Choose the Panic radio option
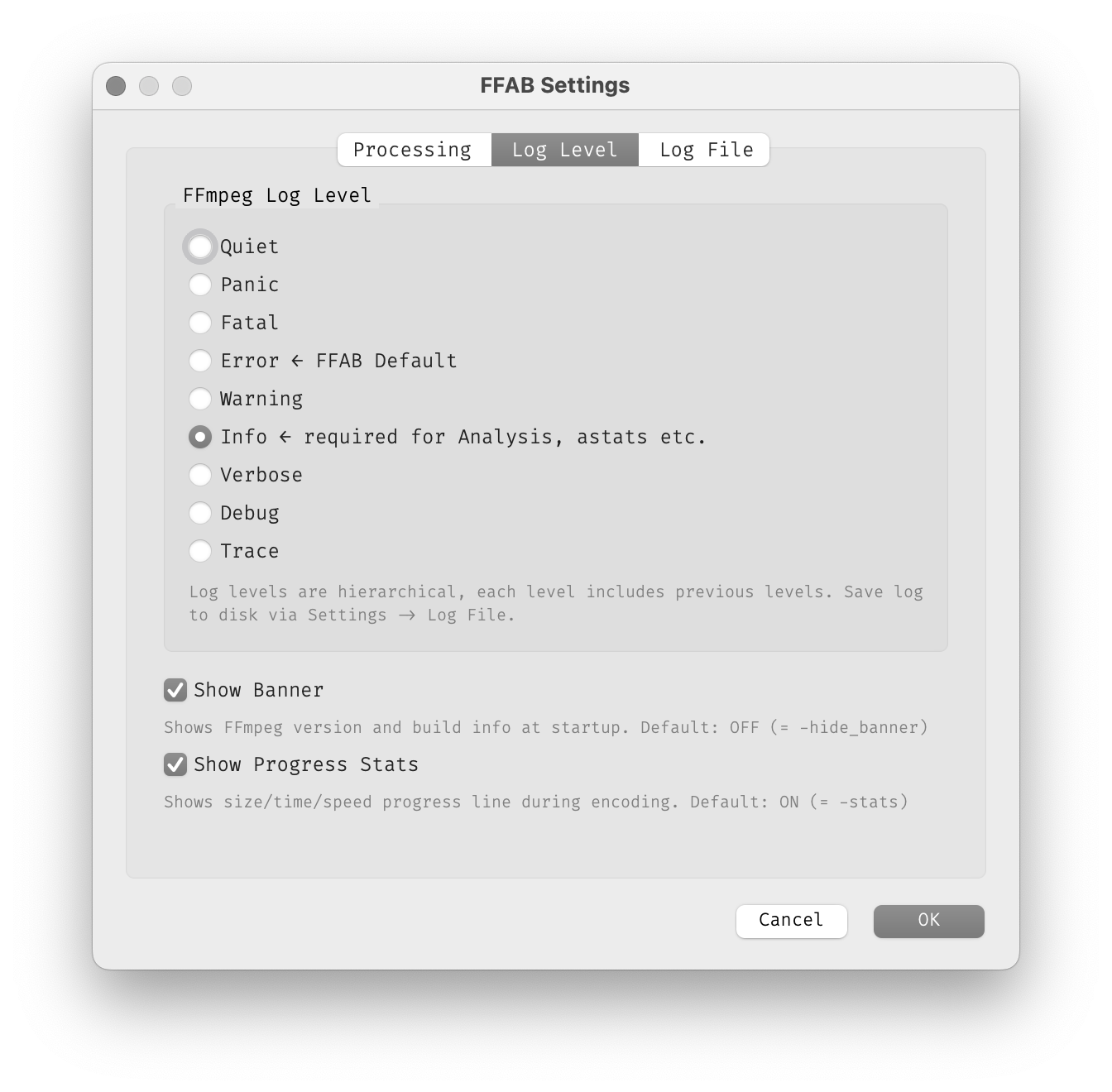 pos(199,285)
